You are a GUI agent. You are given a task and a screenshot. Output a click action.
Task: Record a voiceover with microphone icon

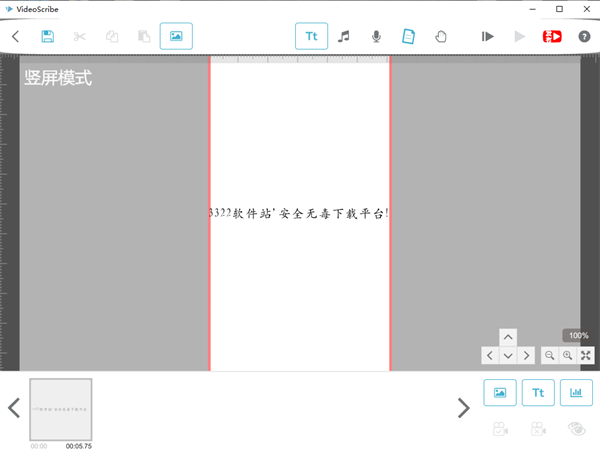click(376, 36)
